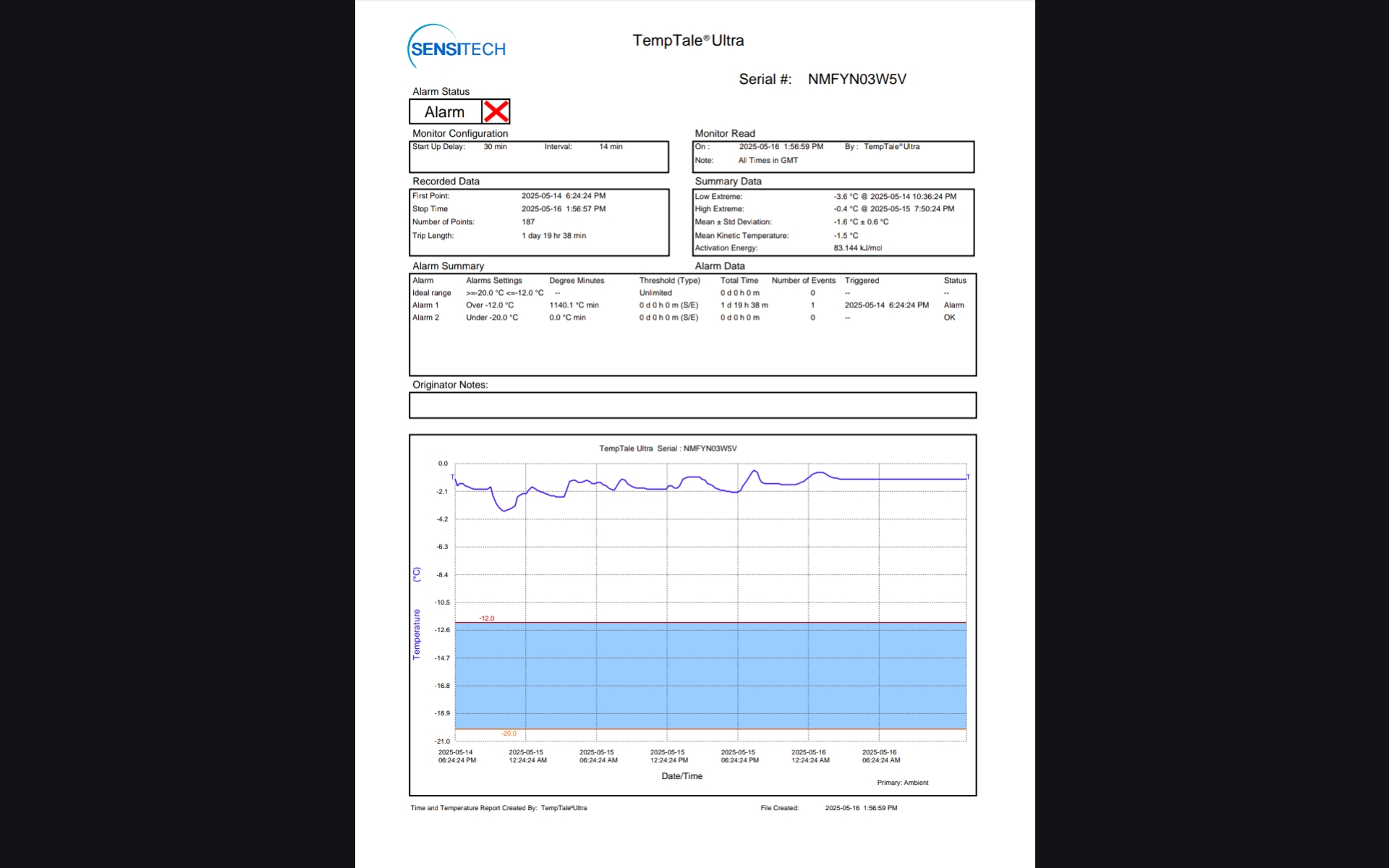Click the Status column header

point(955,281)
